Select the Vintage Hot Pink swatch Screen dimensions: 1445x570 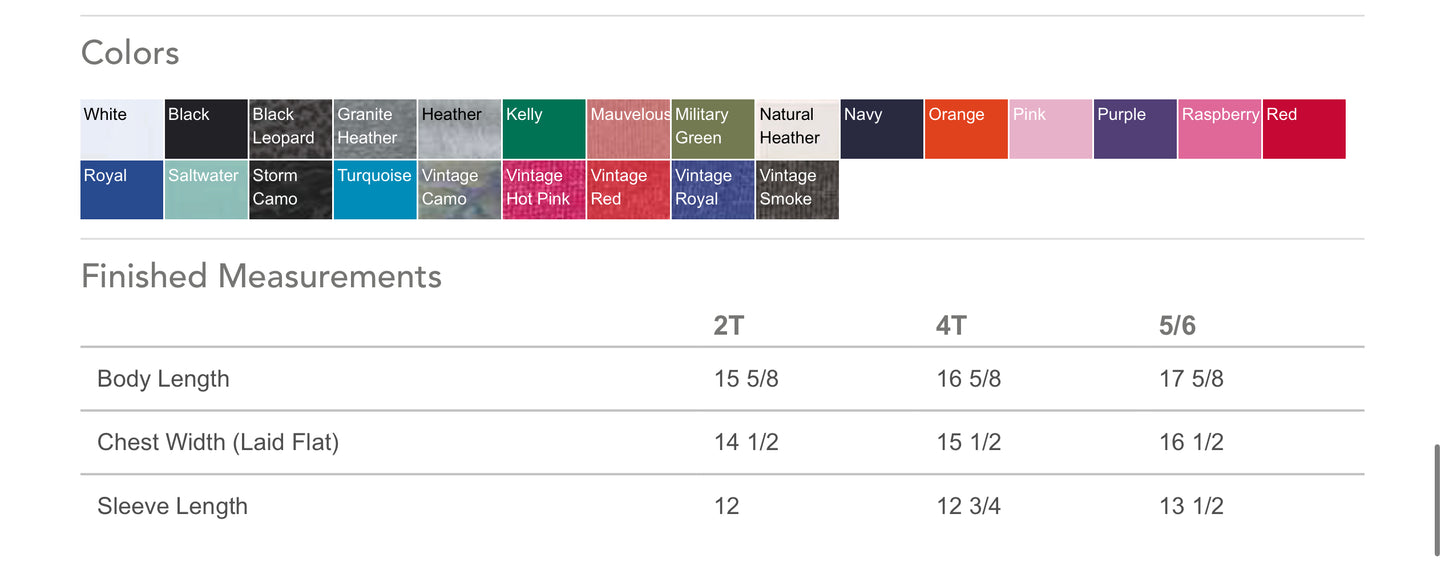(543, 190)
